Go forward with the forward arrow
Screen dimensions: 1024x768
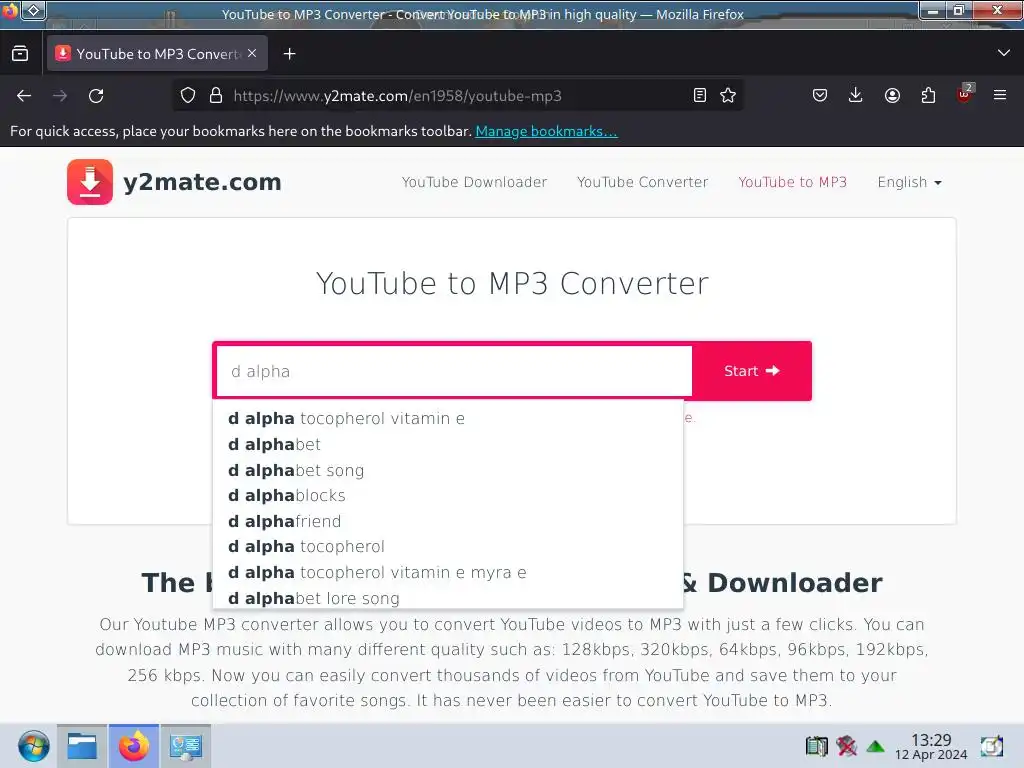tap(60, 96)
